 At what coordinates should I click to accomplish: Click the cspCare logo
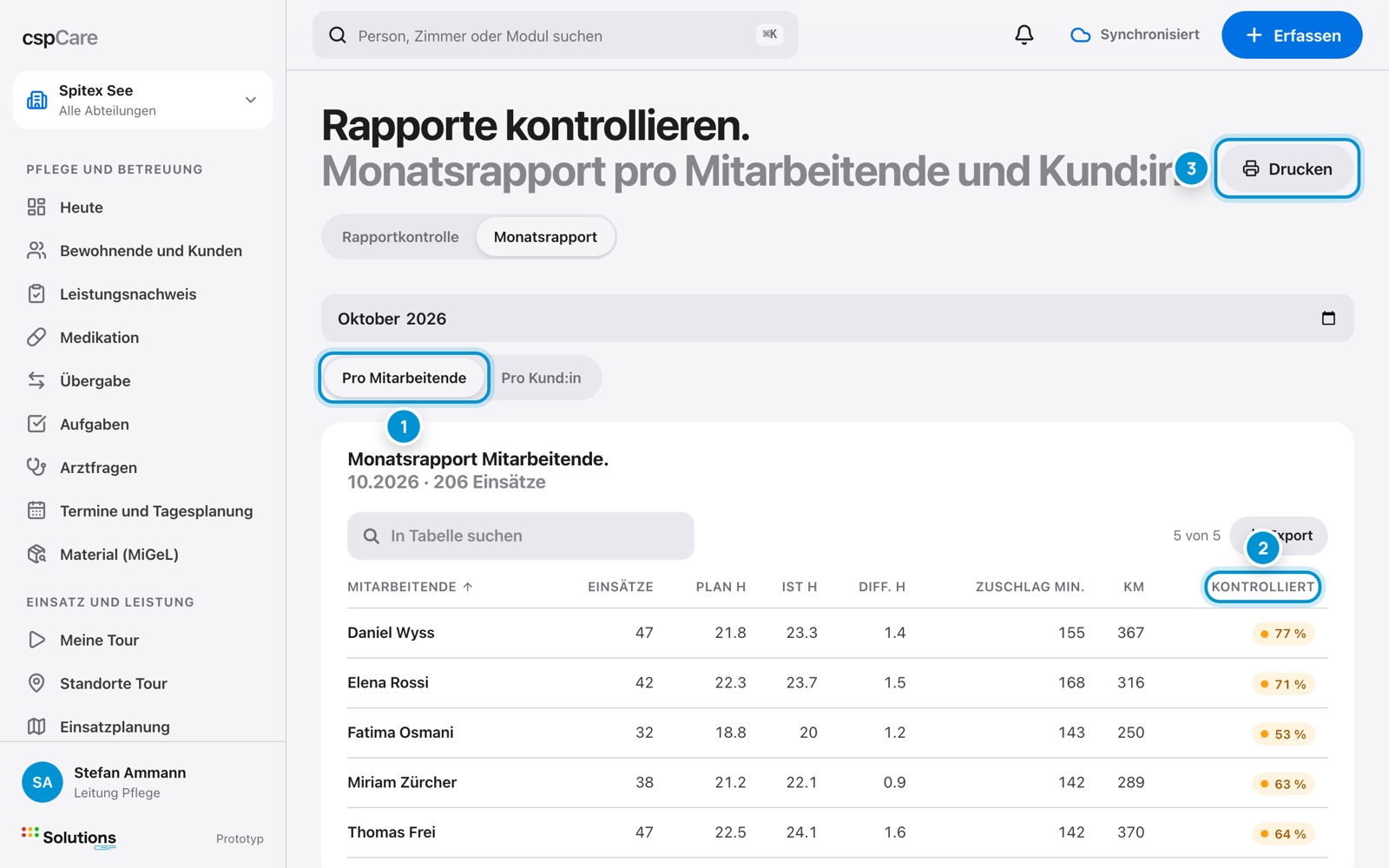click(x=60, y=38)
